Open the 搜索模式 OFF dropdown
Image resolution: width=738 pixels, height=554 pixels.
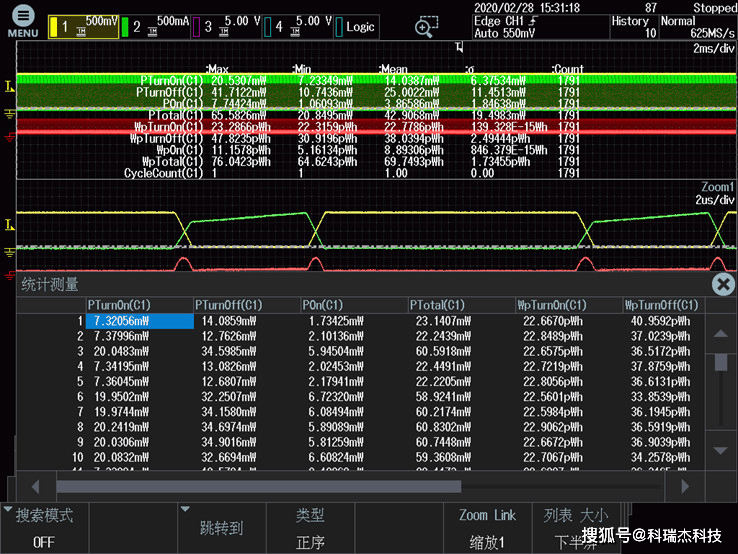44,528
